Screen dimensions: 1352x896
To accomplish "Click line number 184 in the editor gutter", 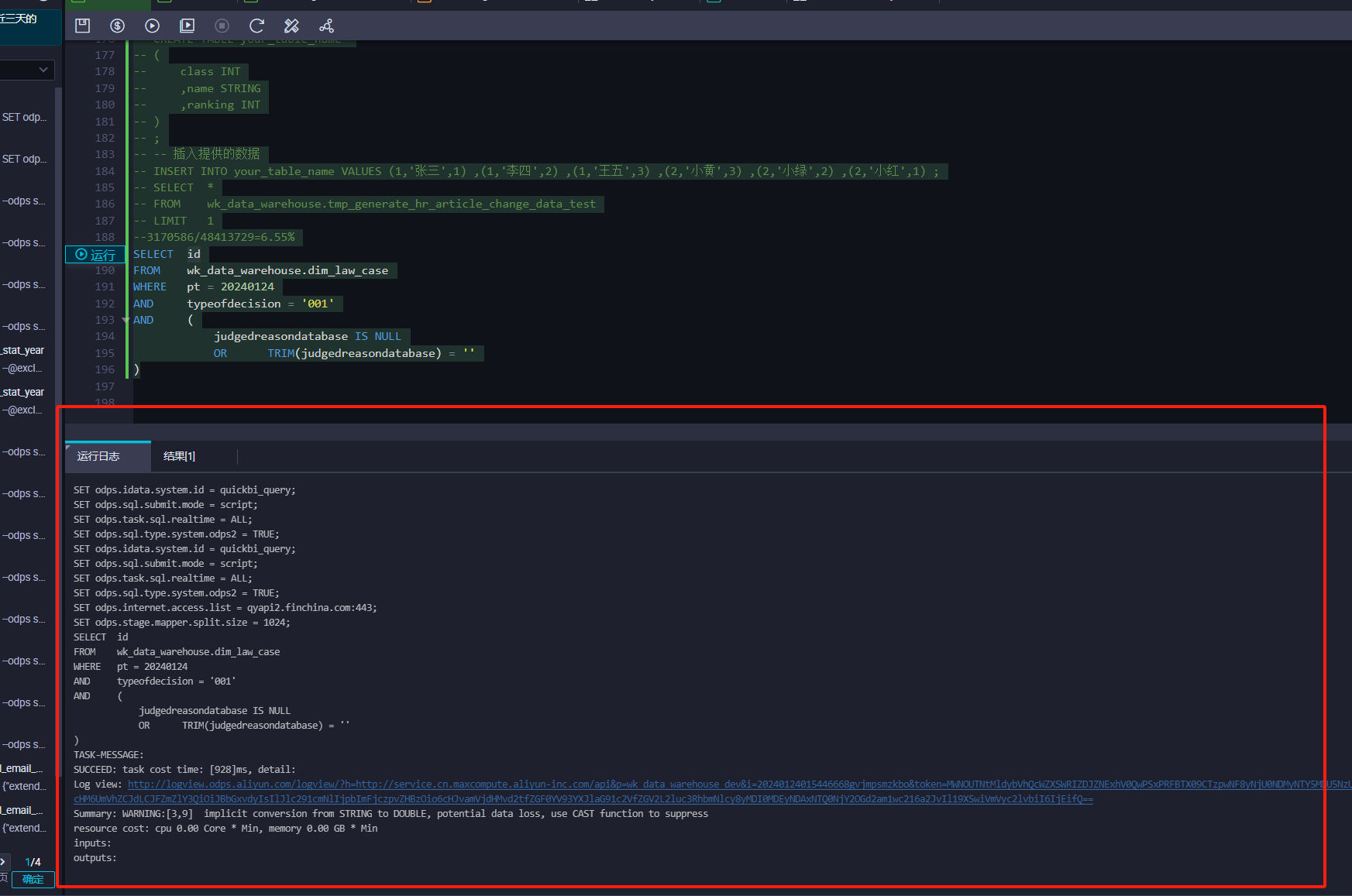I will pyautogui.click(x=105, y=171).
